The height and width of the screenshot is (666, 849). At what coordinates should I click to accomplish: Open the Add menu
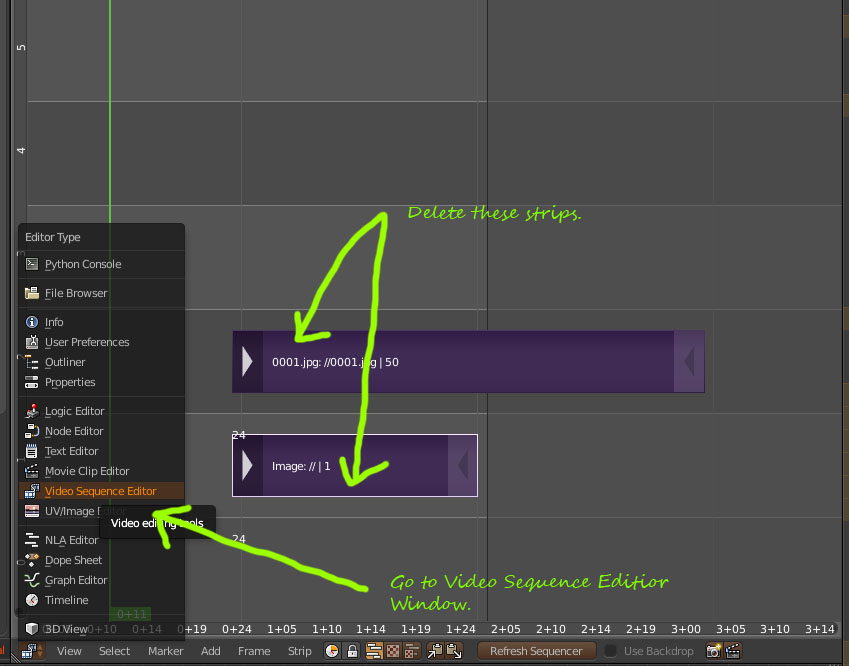pyautogui.click(x=211, y=650)
